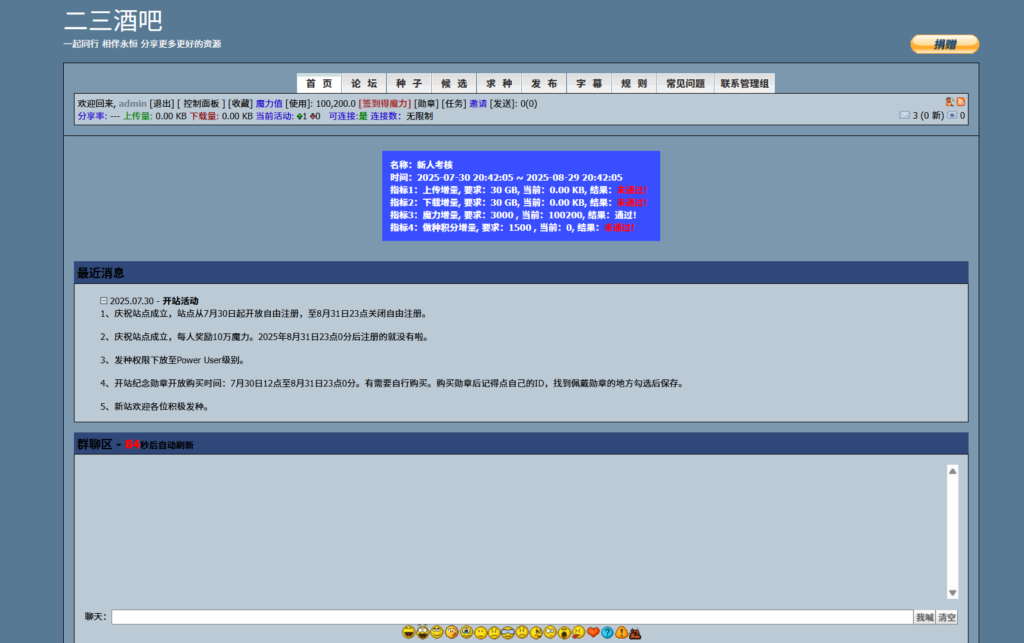
Task: Click the RSS feed icon
Action: pyautogui.click(x=961, y=102)
